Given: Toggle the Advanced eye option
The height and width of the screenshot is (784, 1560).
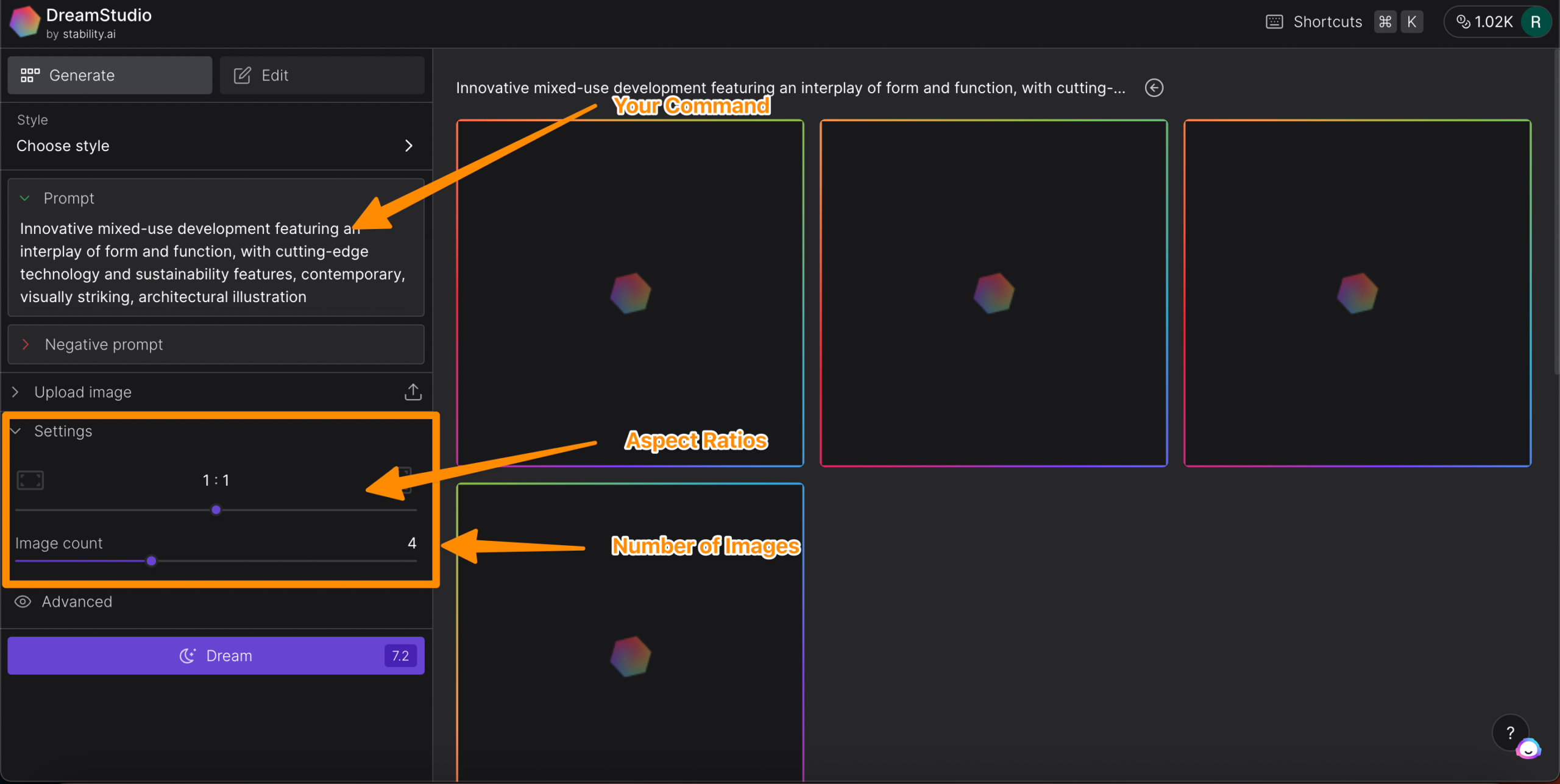Looking at the screenshot, I should [23, 602].
